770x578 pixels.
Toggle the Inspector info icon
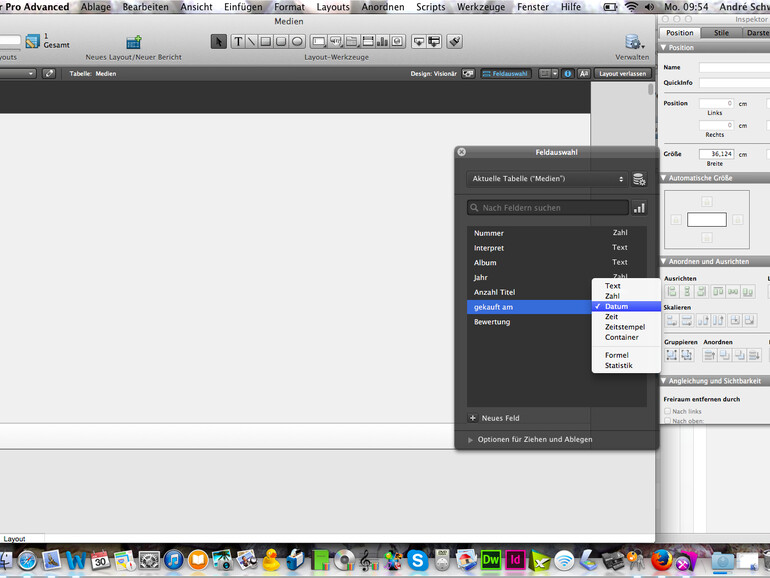pos(568,74)
